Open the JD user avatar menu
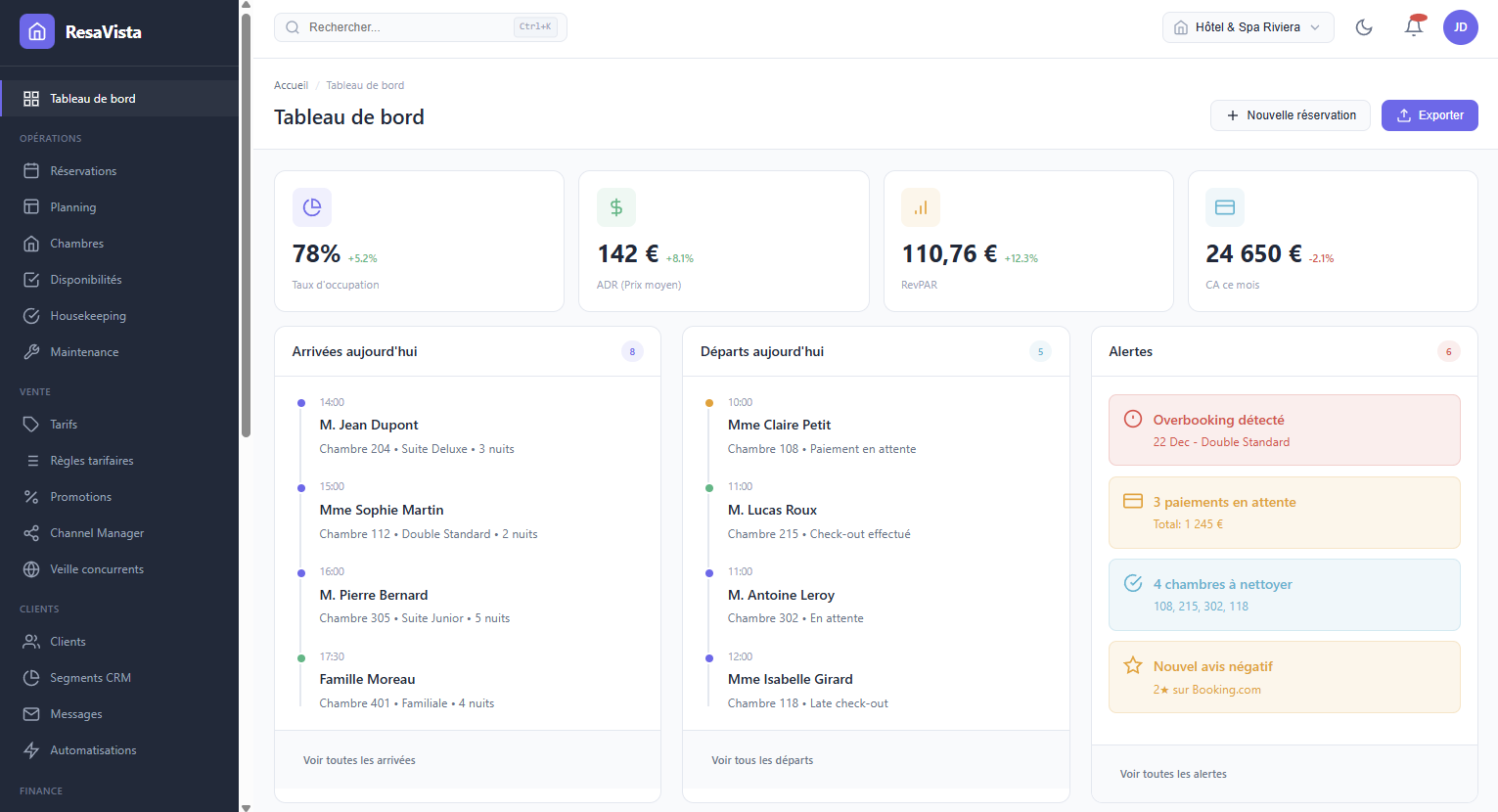The width and height of the screenshot is (1498, 812). click(x=1460, y=27)
